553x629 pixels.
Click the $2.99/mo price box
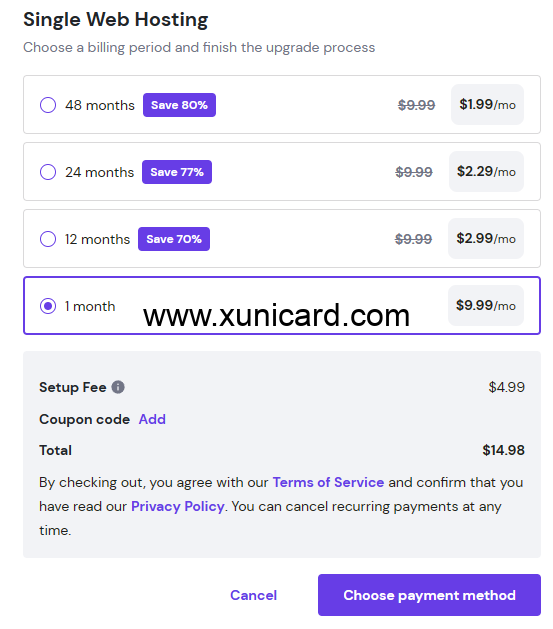pos(486,239)
